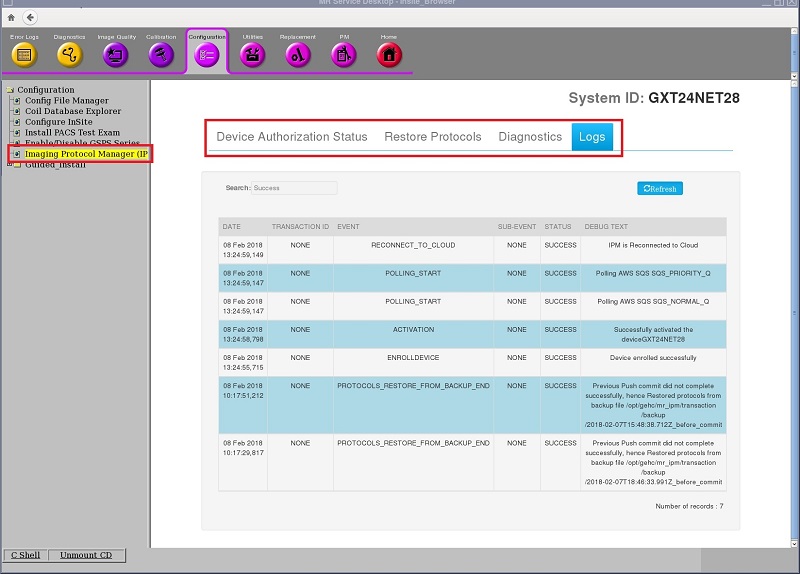Click the Replacement icon
The height and width of the screenshot is (574, 800).
coord(298,56)
